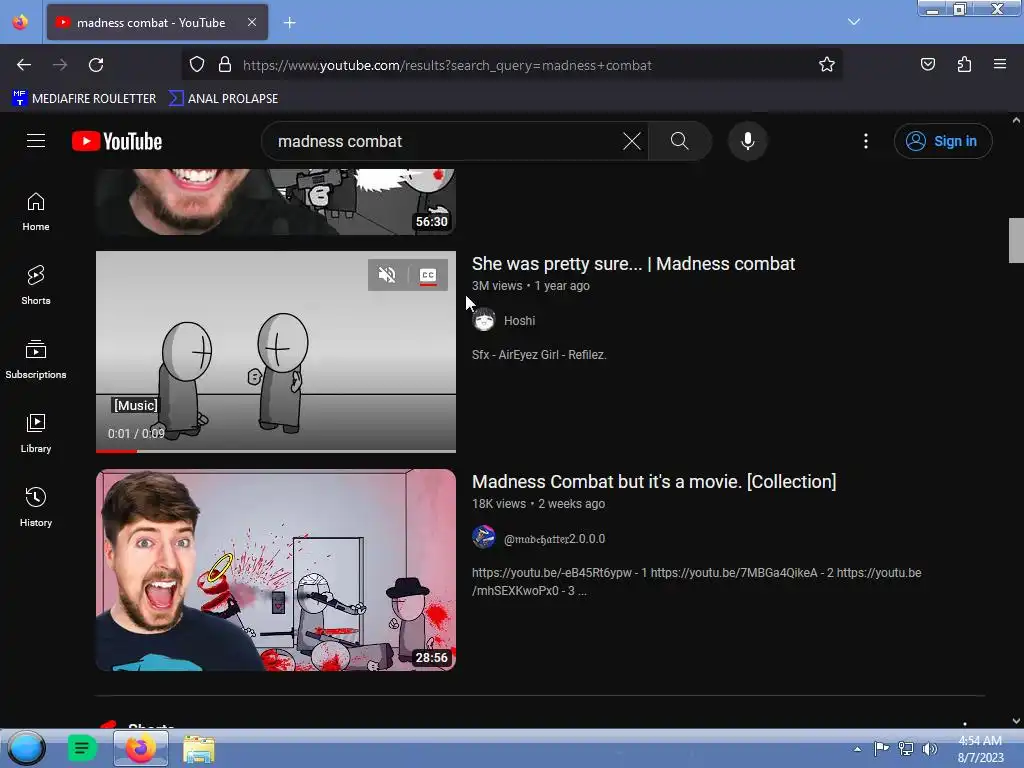Viewport: 1024px width, 768px height.
Task: Bookmark this page with the star
Action: click(827, 65)
